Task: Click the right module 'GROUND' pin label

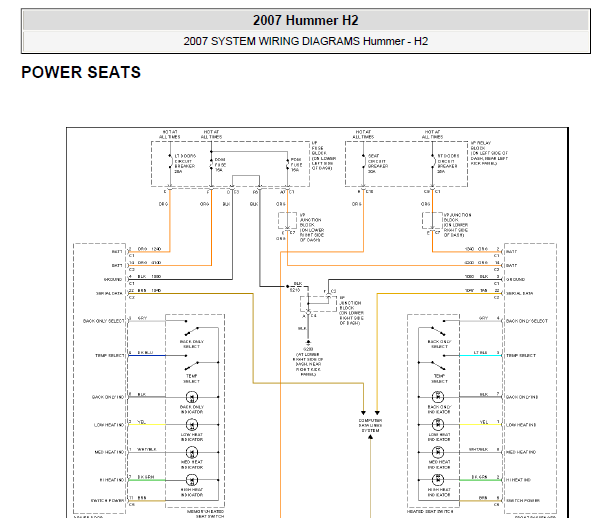Action: point(515,280)
